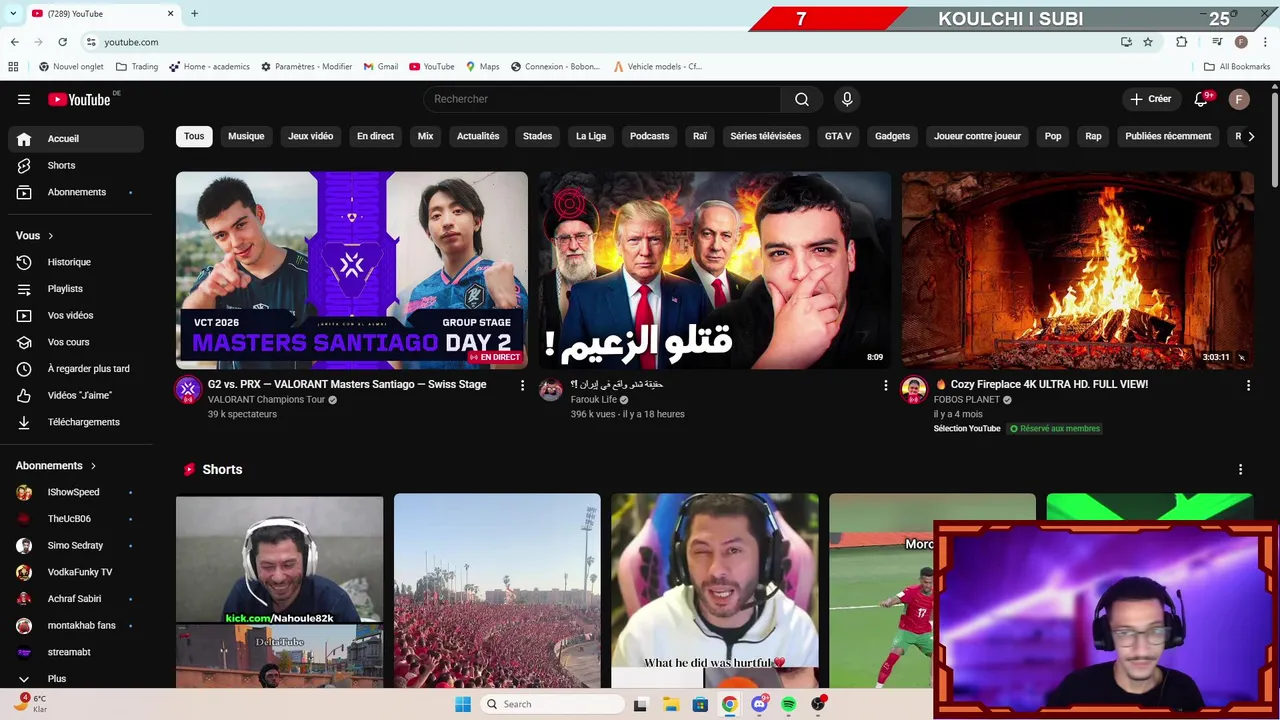Open Farouk Life video thumbnail
This screenshot has width=1280, height=720.
point(715,270)
